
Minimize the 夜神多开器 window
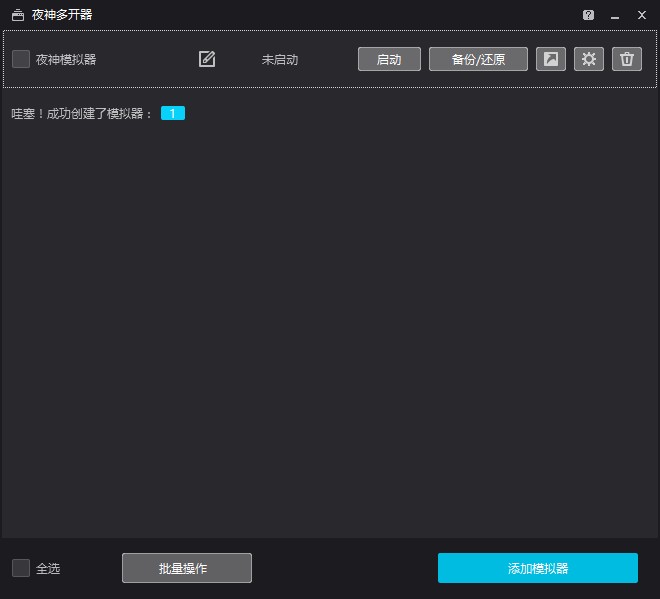(615, 15)
